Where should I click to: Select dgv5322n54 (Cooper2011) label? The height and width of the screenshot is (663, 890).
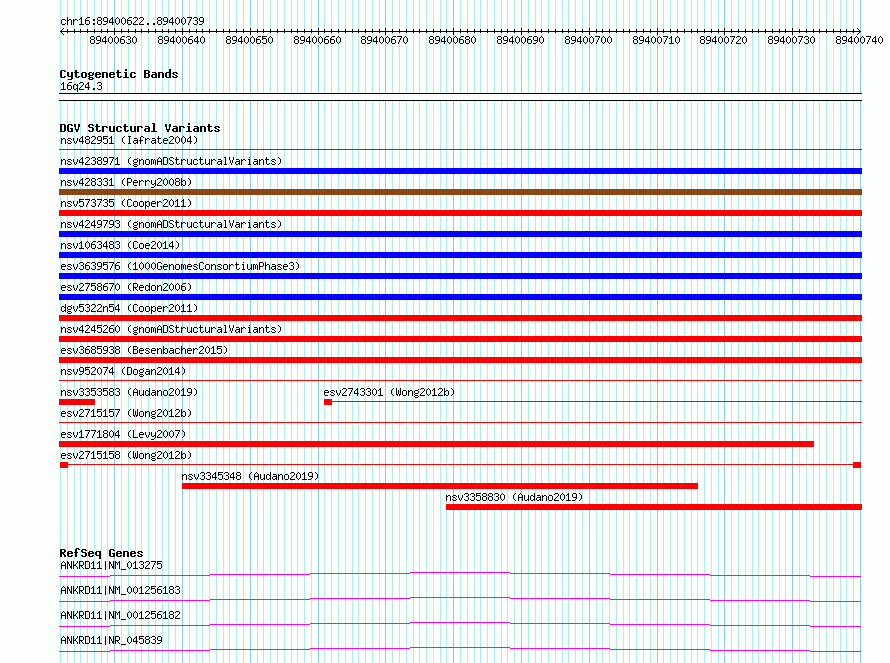point(129,308)
